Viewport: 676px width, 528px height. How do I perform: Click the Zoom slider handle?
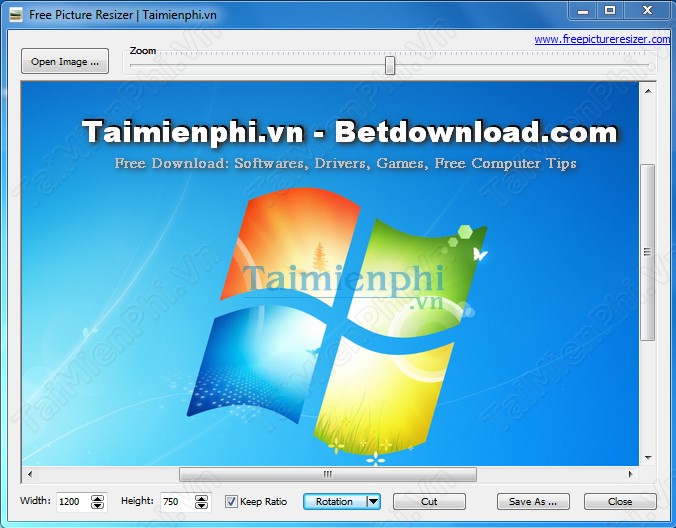click(390, 65)
